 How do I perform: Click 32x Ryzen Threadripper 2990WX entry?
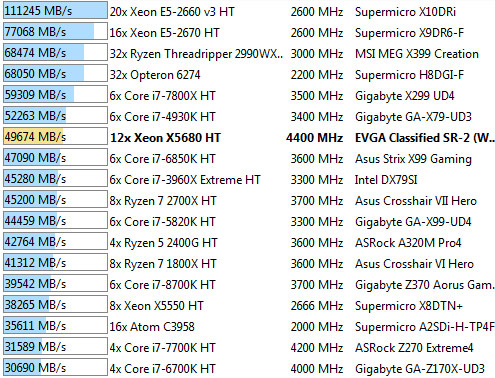pos(196,54)
